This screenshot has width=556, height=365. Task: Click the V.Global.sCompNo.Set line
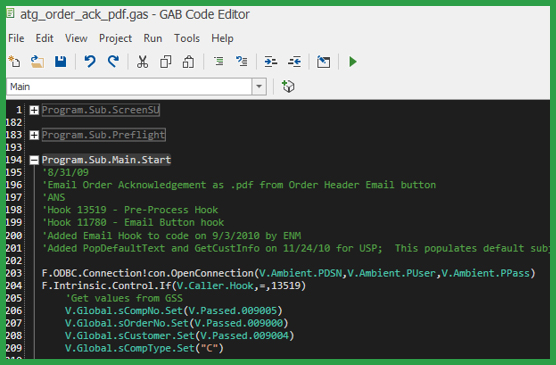tap(174, 311)
